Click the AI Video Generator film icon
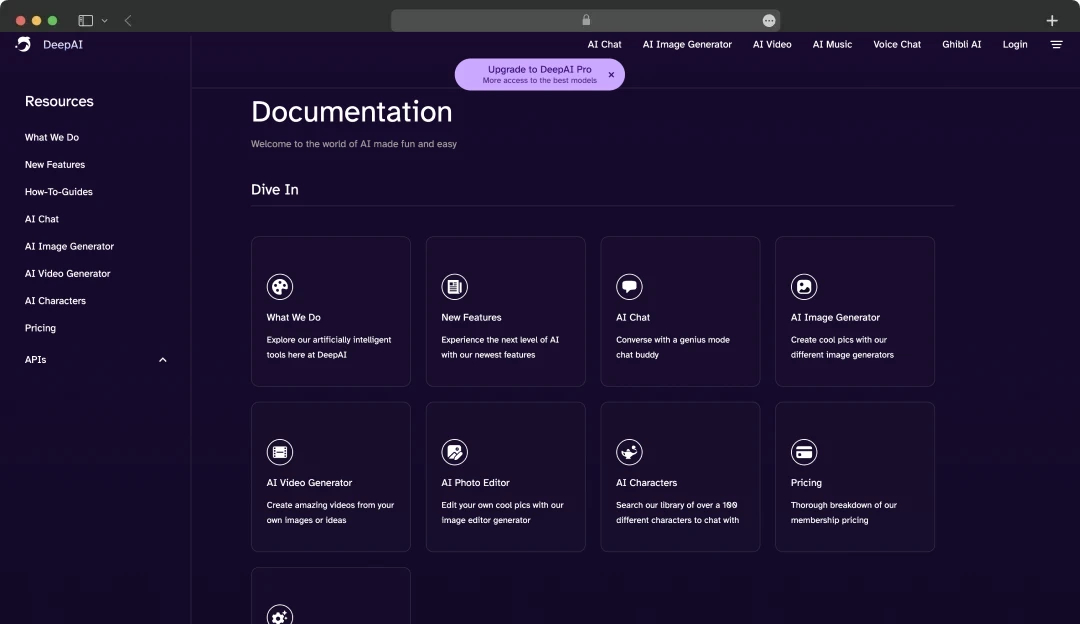Screen dimensions: 1080x624 (x=280, y=451)
